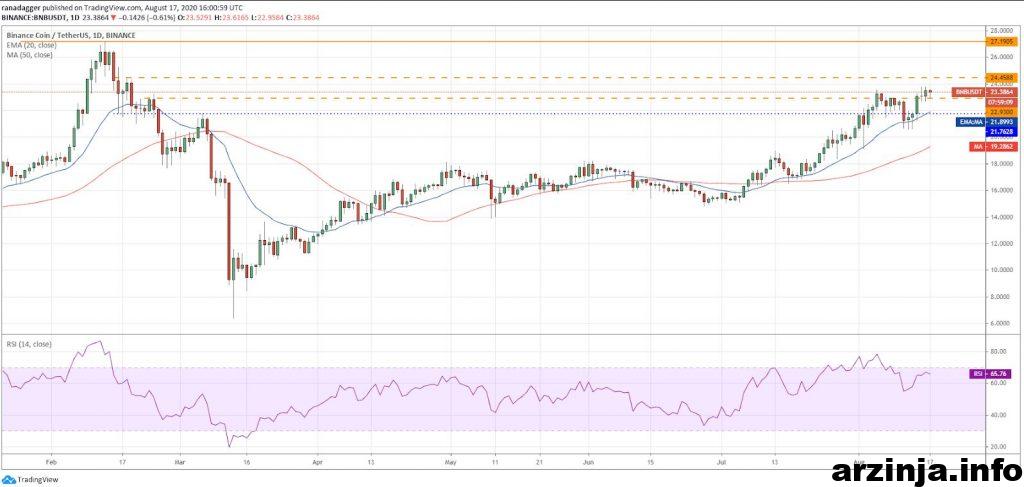1024x487 pixels.
Task: Click the 26.0000 price axis tick
Action: tap(1002, 57)
